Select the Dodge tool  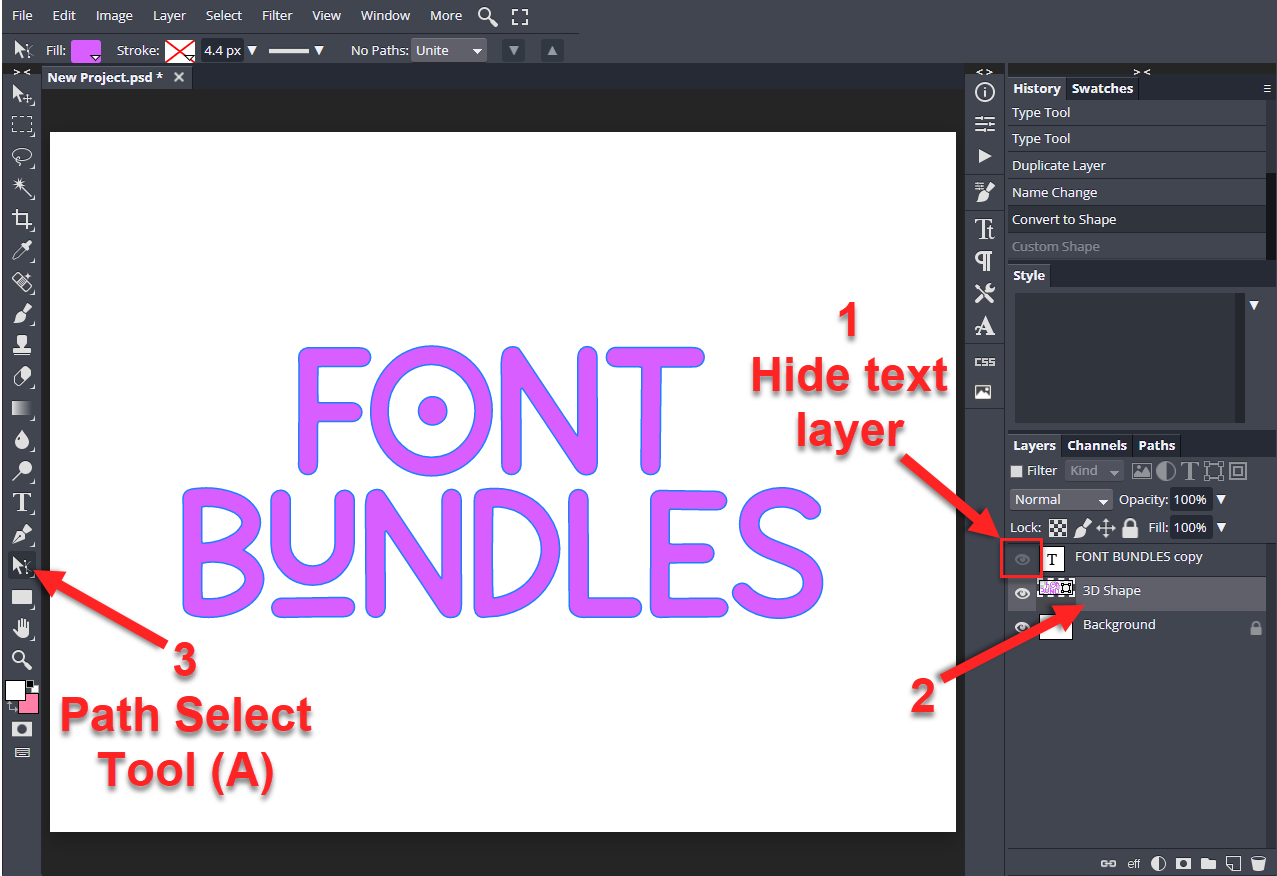[21, 471]
